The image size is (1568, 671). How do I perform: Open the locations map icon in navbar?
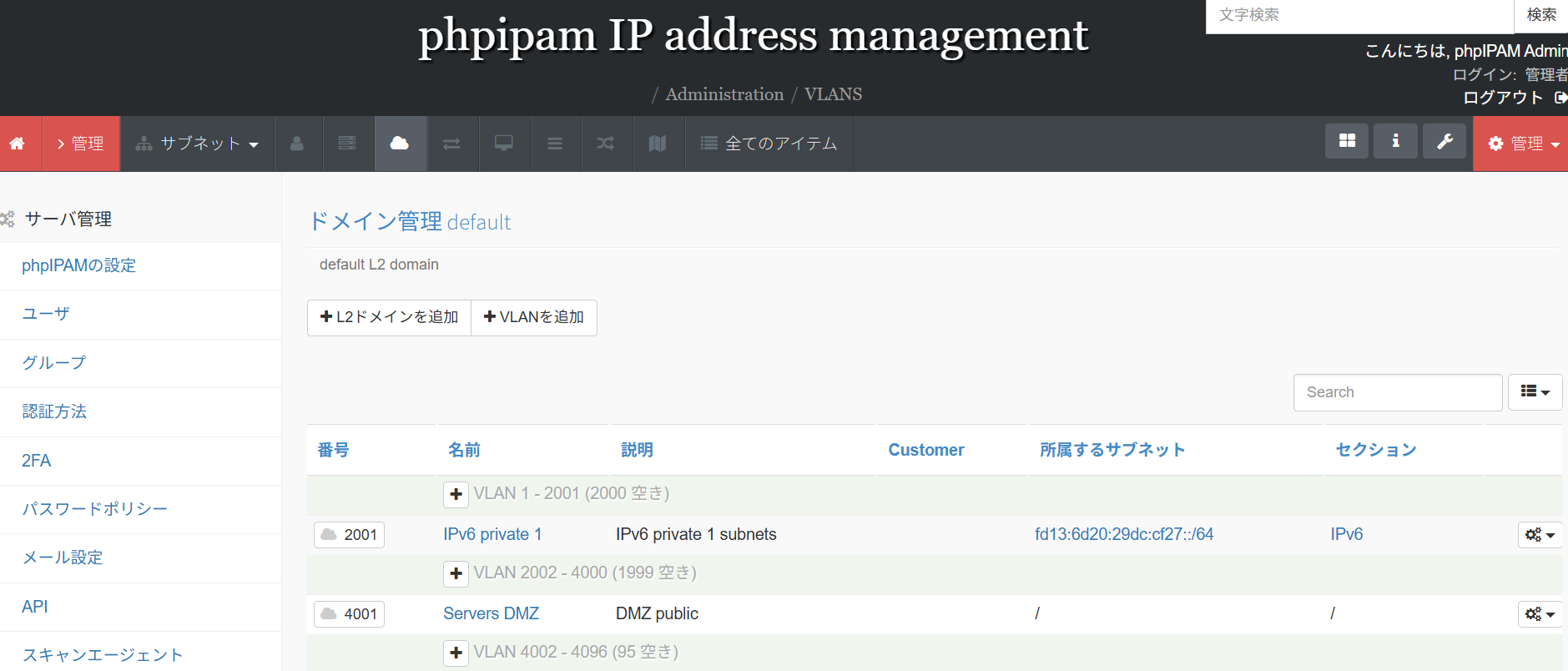point(658,144)
